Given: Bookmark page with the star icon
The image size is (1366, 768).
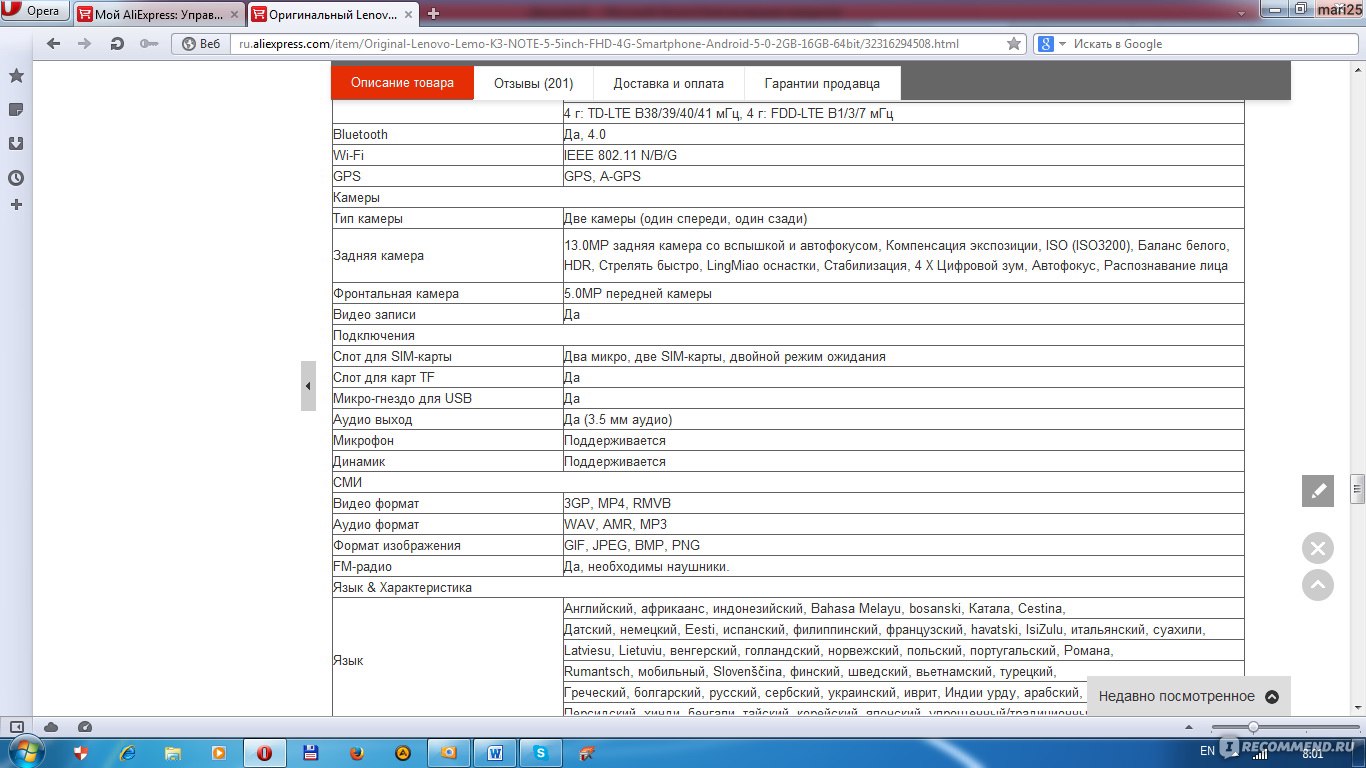Looking at the screenshot, I should tap(1014, 44).
